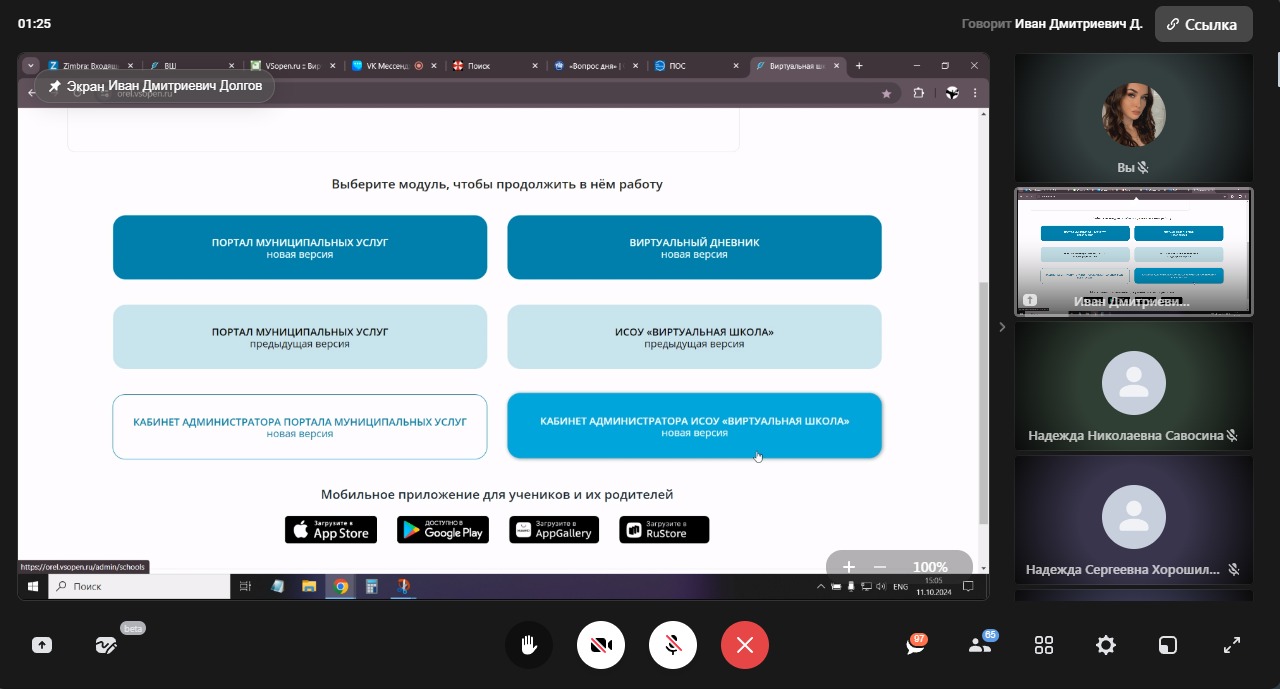
Task: Collapse the participants side panel
Action: point(1002,327)
